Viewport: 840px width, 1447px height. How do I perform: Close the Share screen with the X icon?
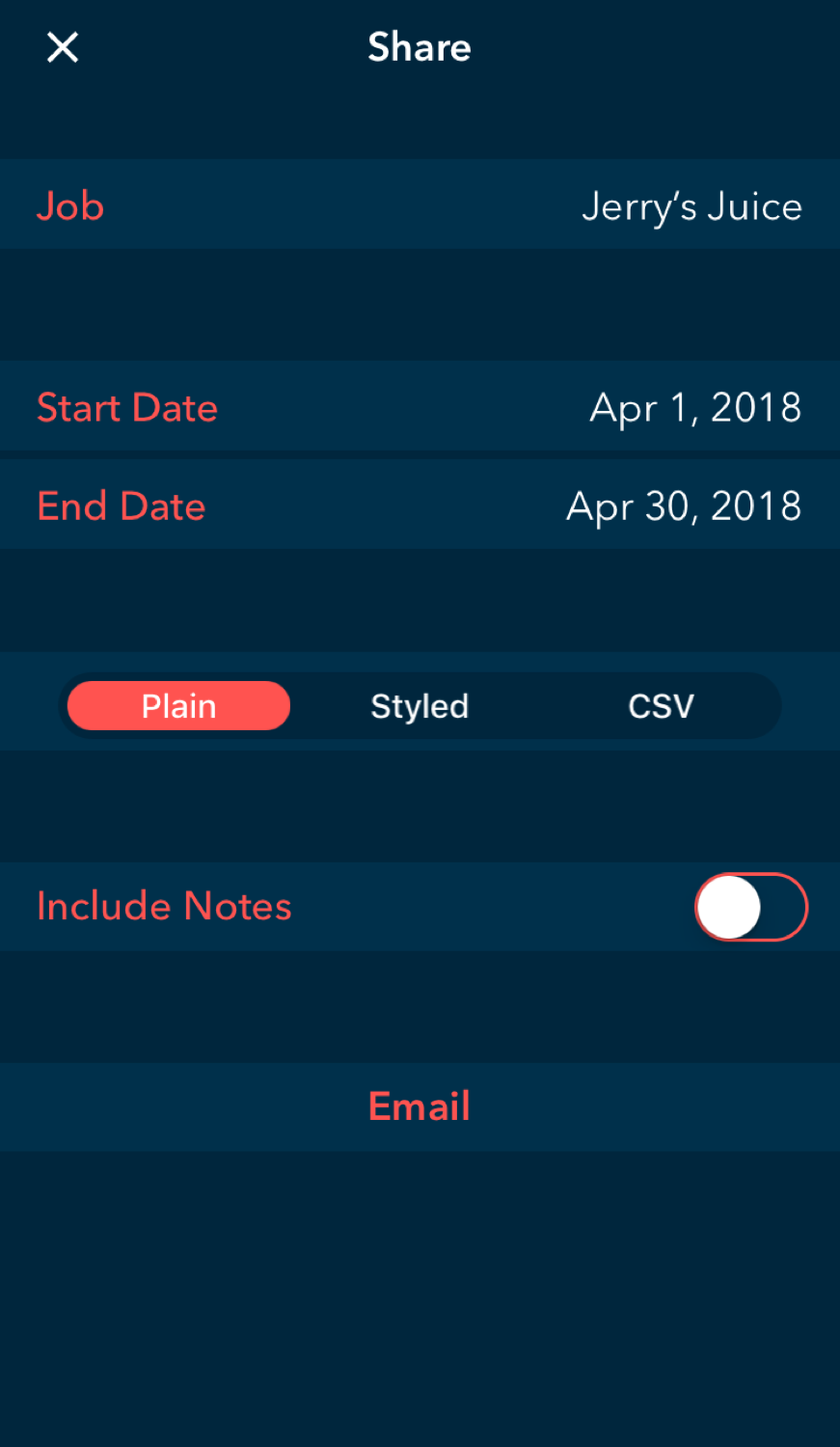63,47
